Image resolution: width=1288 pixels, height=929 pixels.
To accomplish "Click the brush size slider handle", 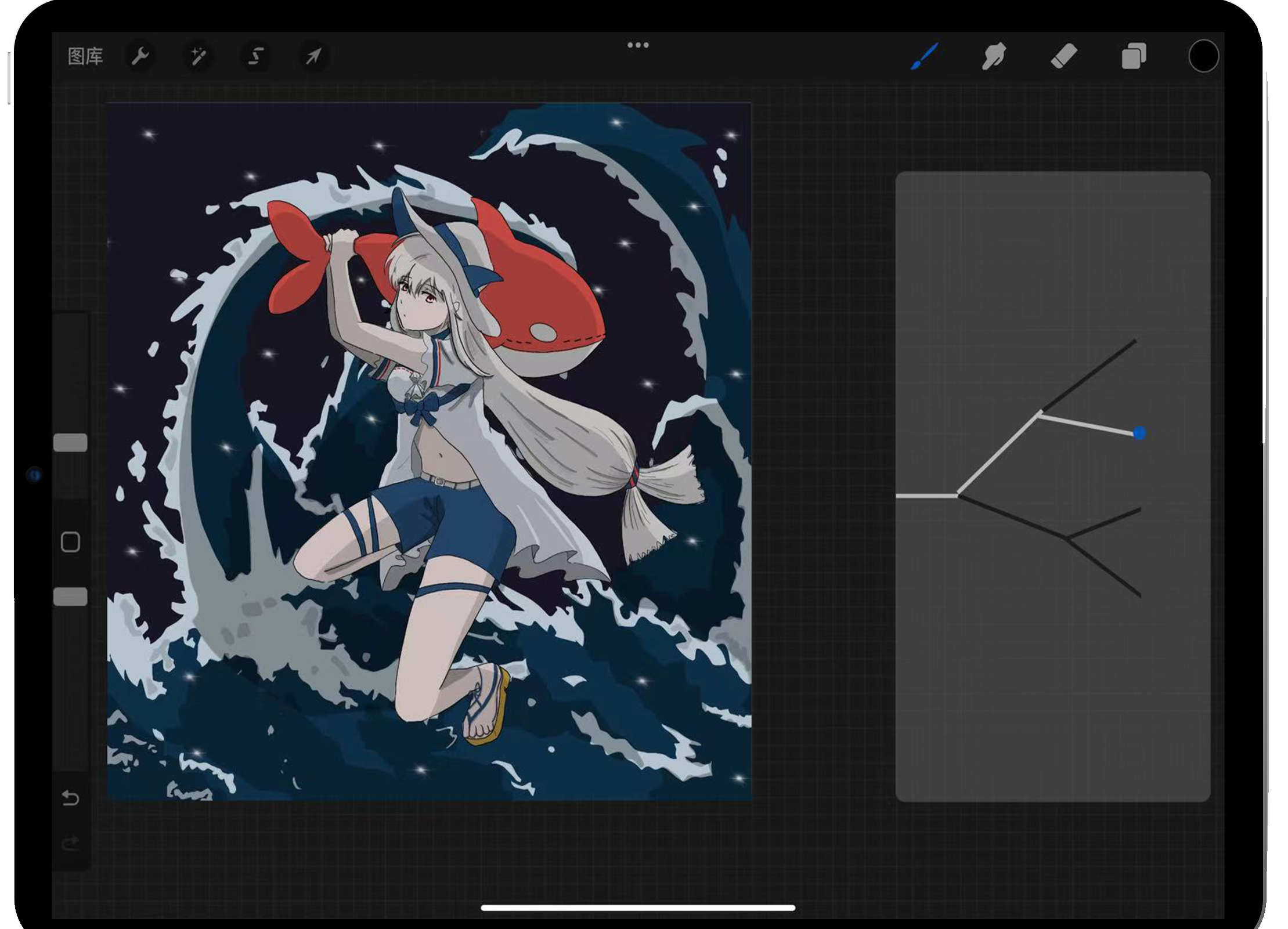I will click(x=70, y=443).
